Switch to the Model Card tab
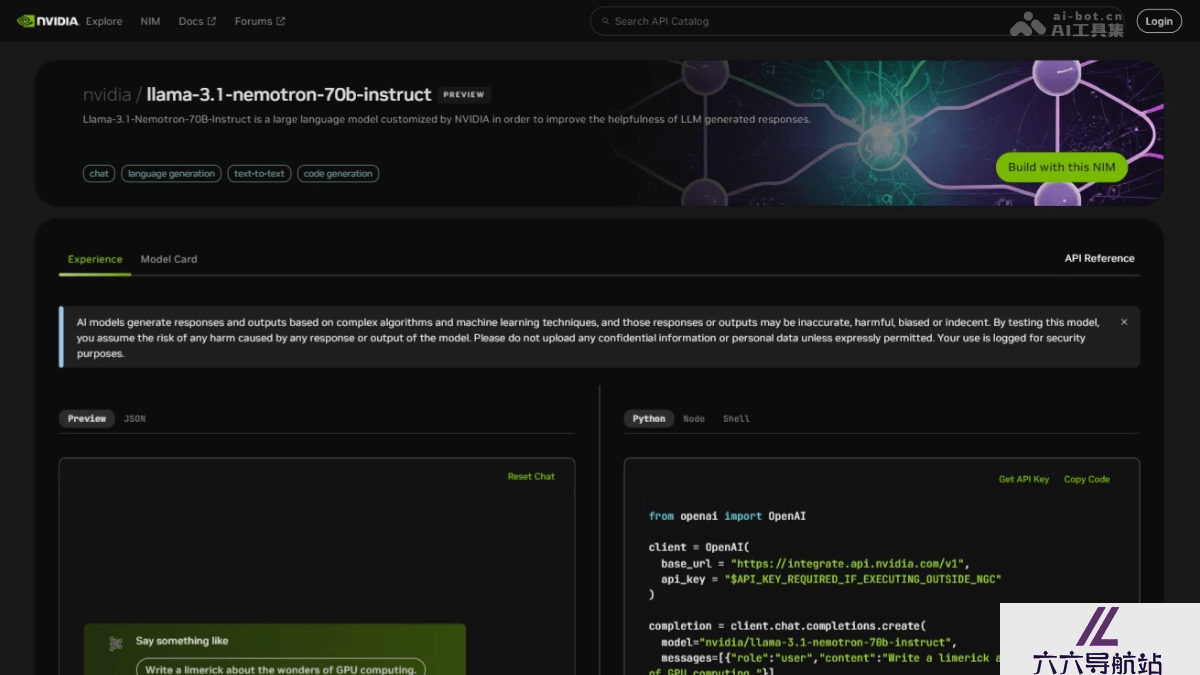Screen dimensions: 1200x675 (x=169, y=259)
